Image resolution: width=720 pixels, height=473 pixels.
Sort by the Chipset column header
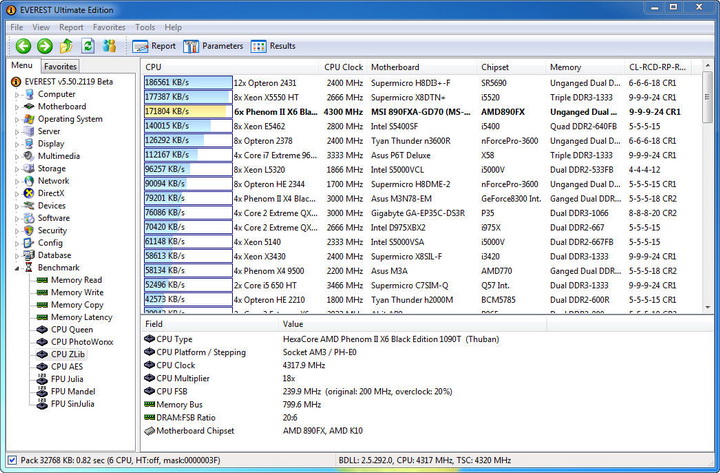pyautogui.click(x=511, y=67)
